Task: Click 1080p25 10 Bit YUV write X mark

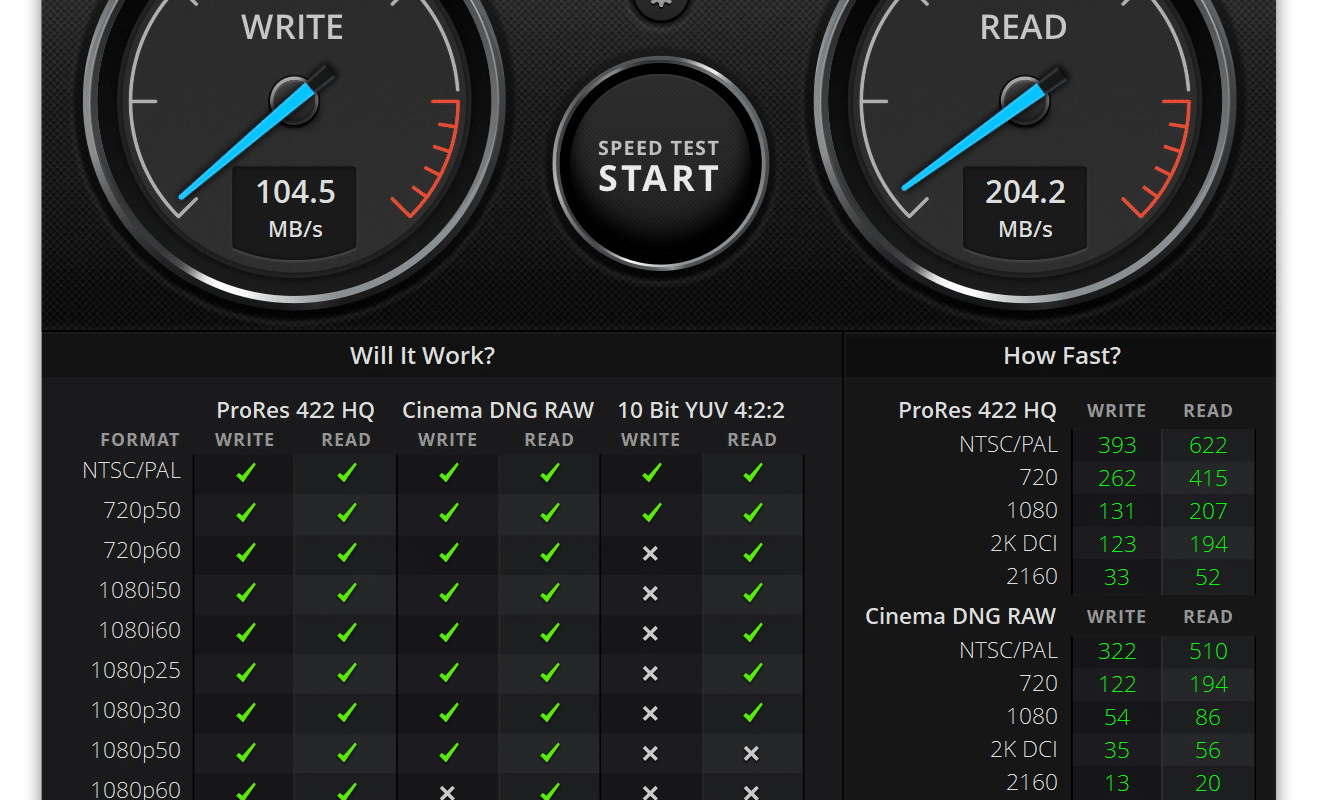Action: (650, 673)
